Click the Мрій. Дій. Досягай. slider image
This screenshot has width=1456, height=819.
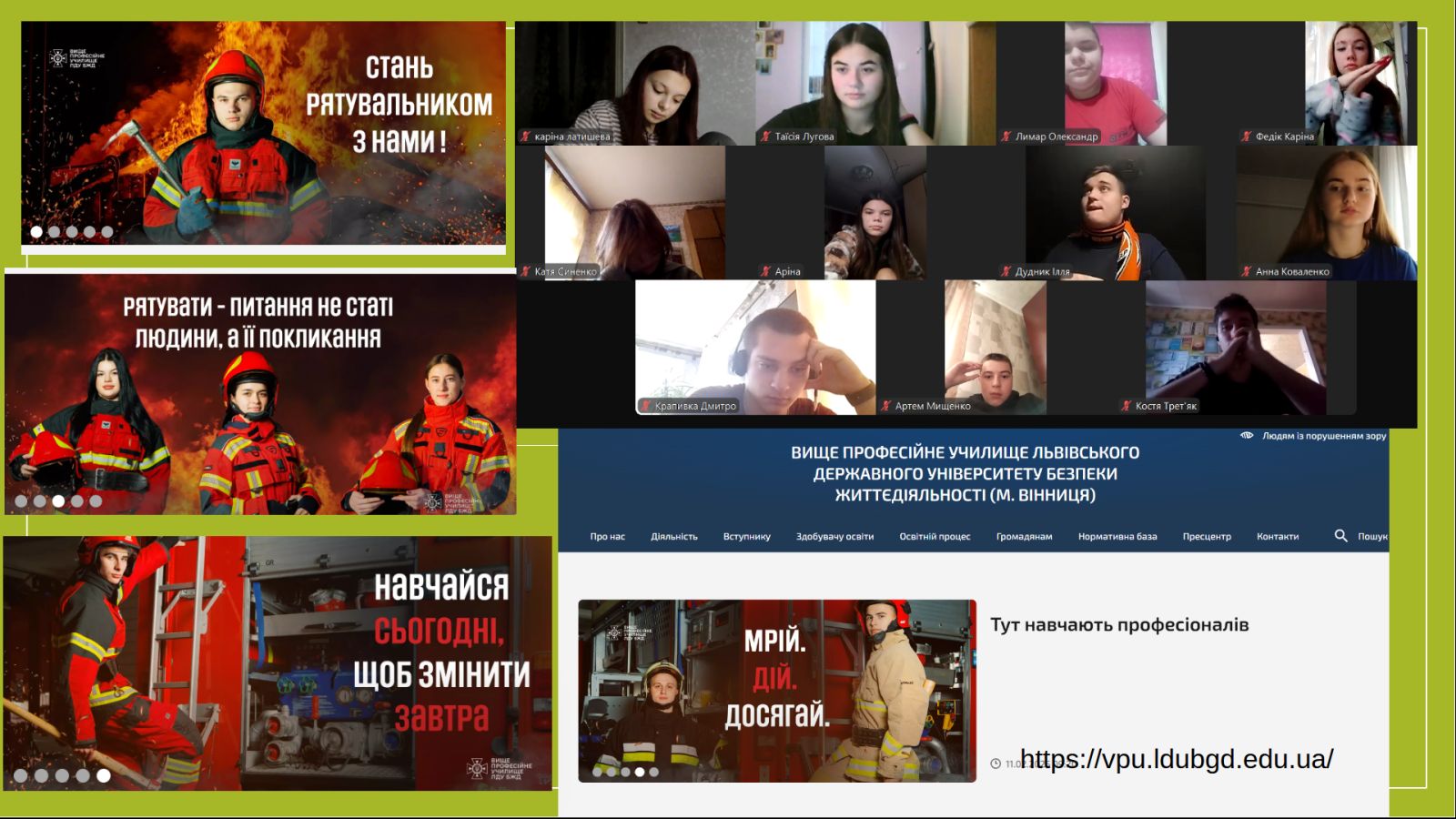tap(777, 691)
